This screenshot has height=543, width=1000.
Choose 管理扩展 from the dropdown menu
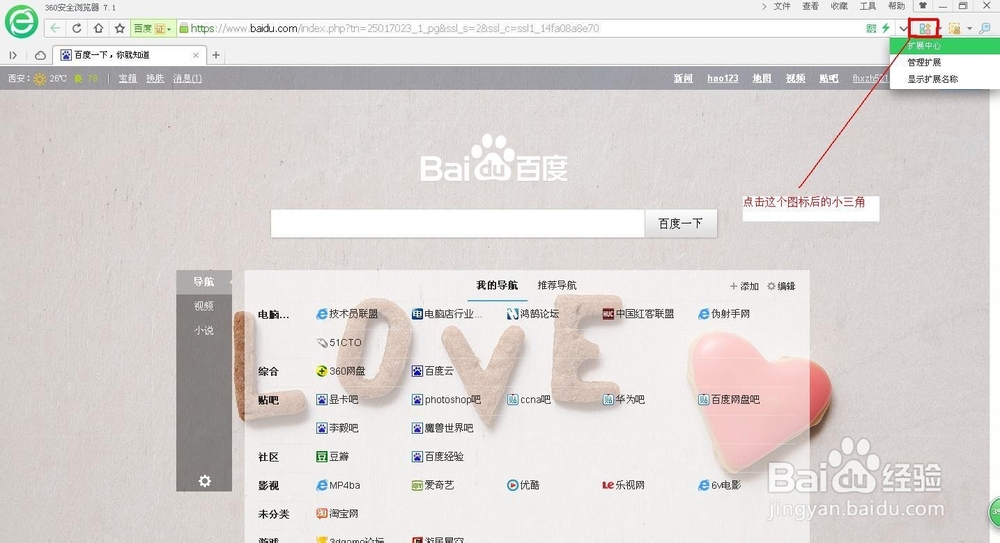(x=945, y=63)
